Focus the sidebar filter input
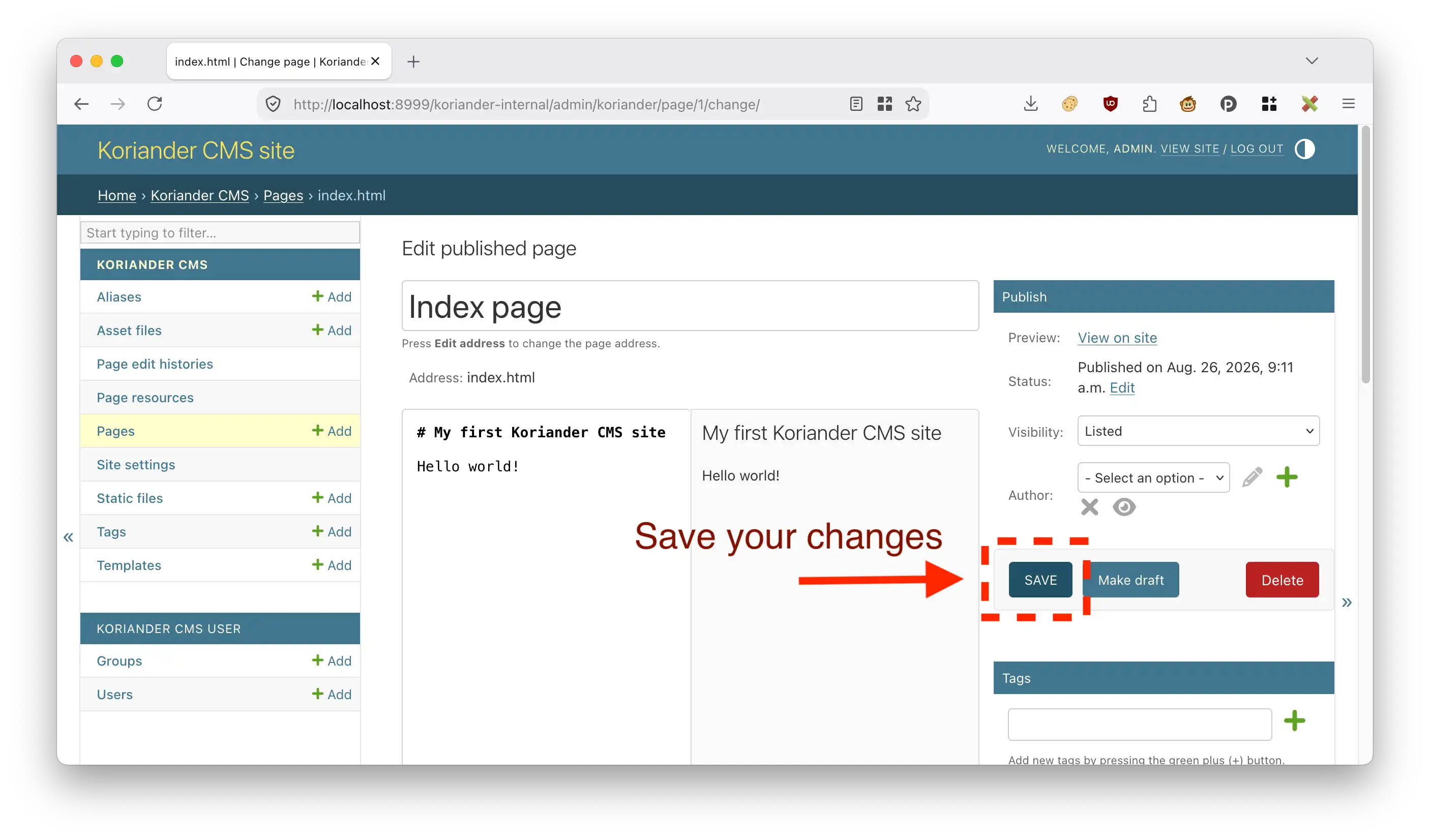Viewport: 1430px width, 840px height. (x=220, y=233)
